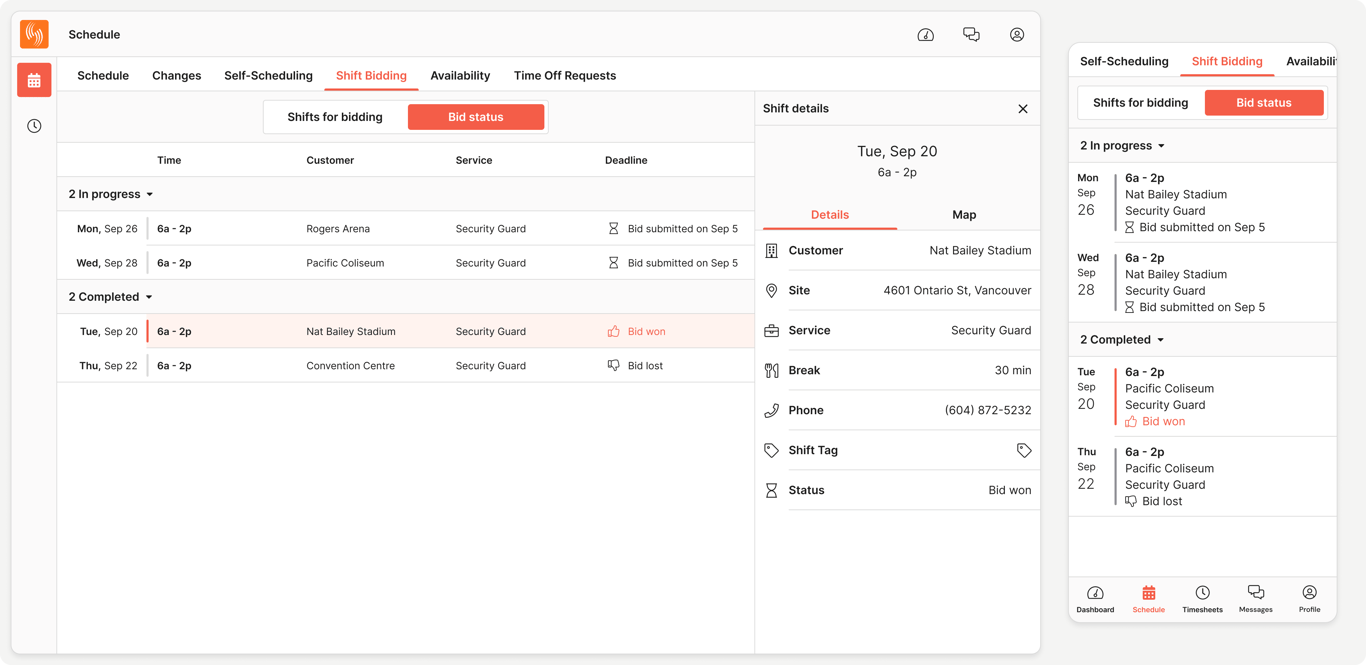Viewport: 1366px width, 665px height.
Task: Click the Shift Tag icon on the right
Action: coord(1024,451)
